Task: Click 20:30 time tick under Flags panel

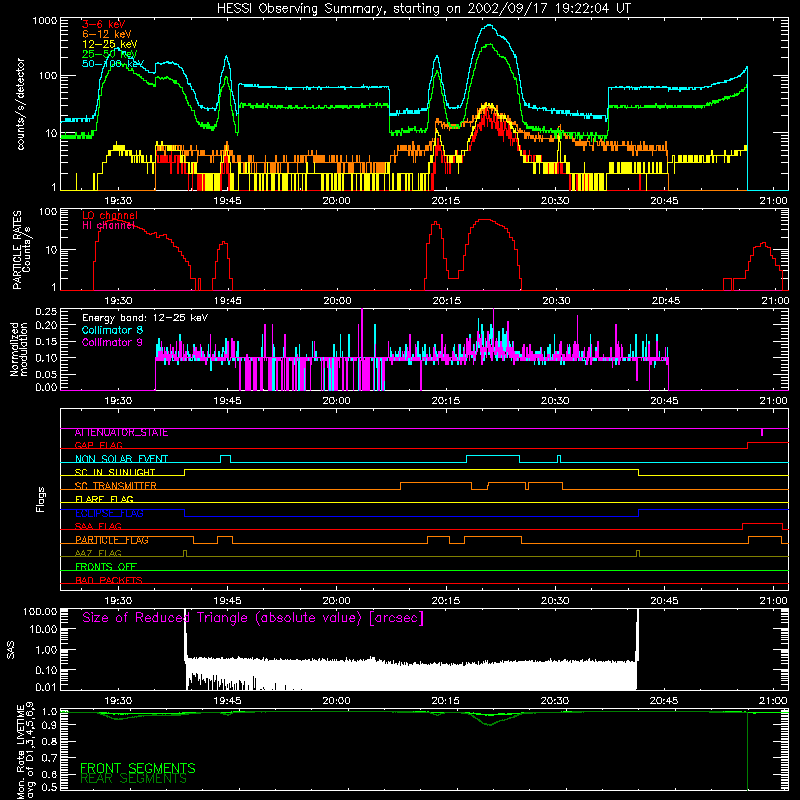Action: pos(555,601)
